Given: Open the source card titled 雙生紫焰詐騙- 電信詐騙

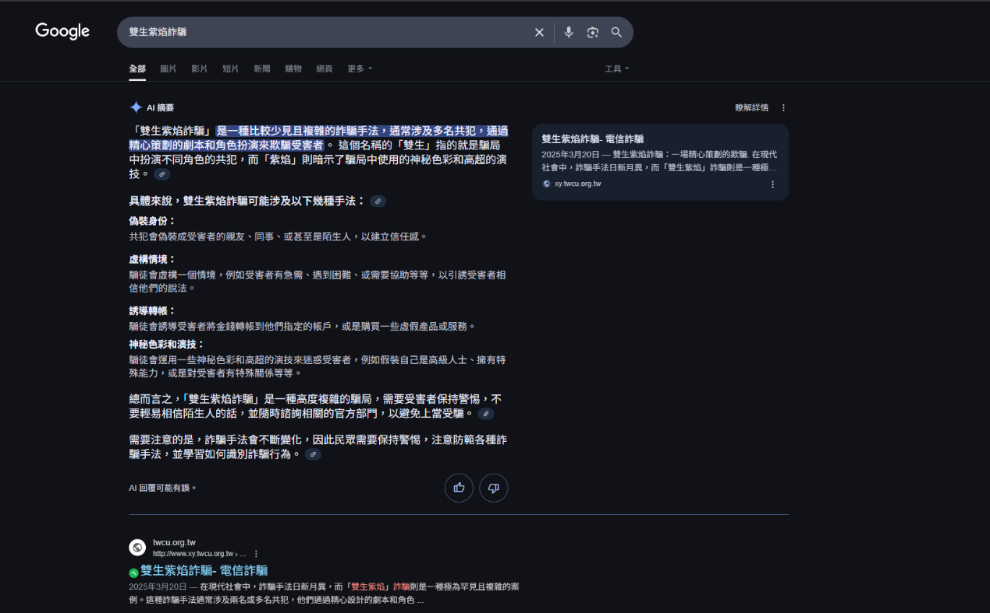Looking at the screenshot, I should point(593,139).
